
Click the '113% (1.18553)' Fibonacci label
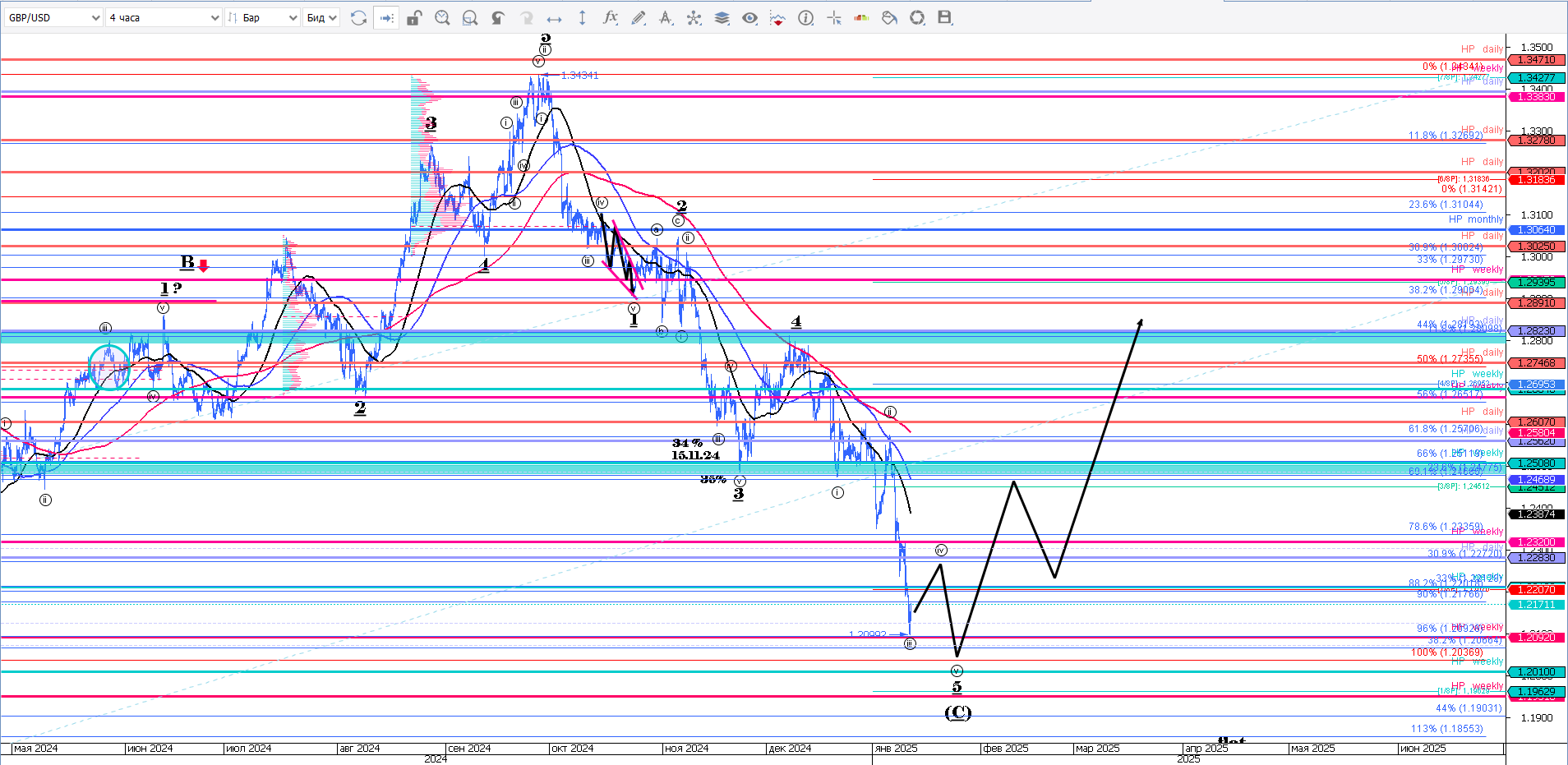tap(1447, 729)
